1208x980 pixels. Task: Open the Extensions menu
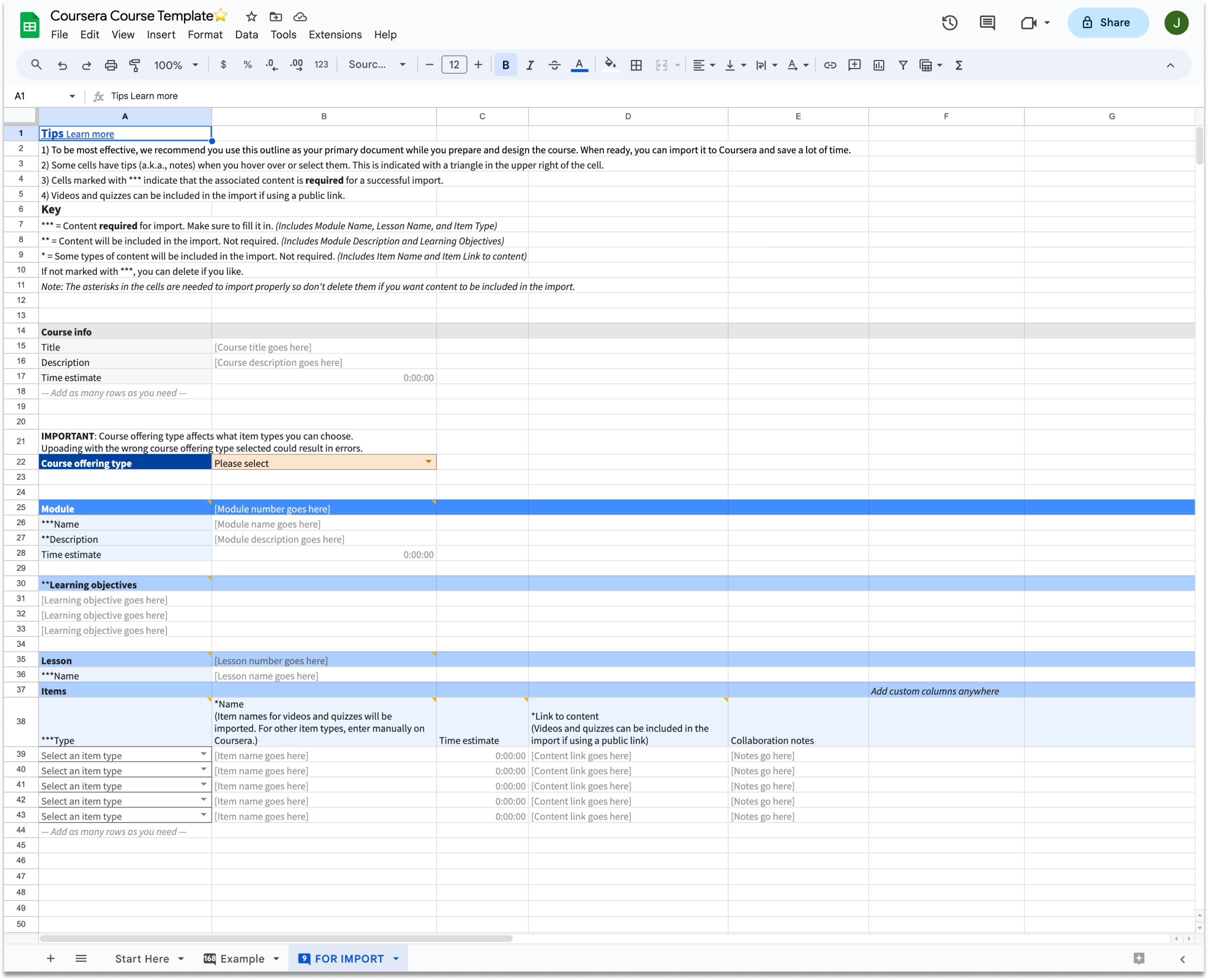coord(335,34)
